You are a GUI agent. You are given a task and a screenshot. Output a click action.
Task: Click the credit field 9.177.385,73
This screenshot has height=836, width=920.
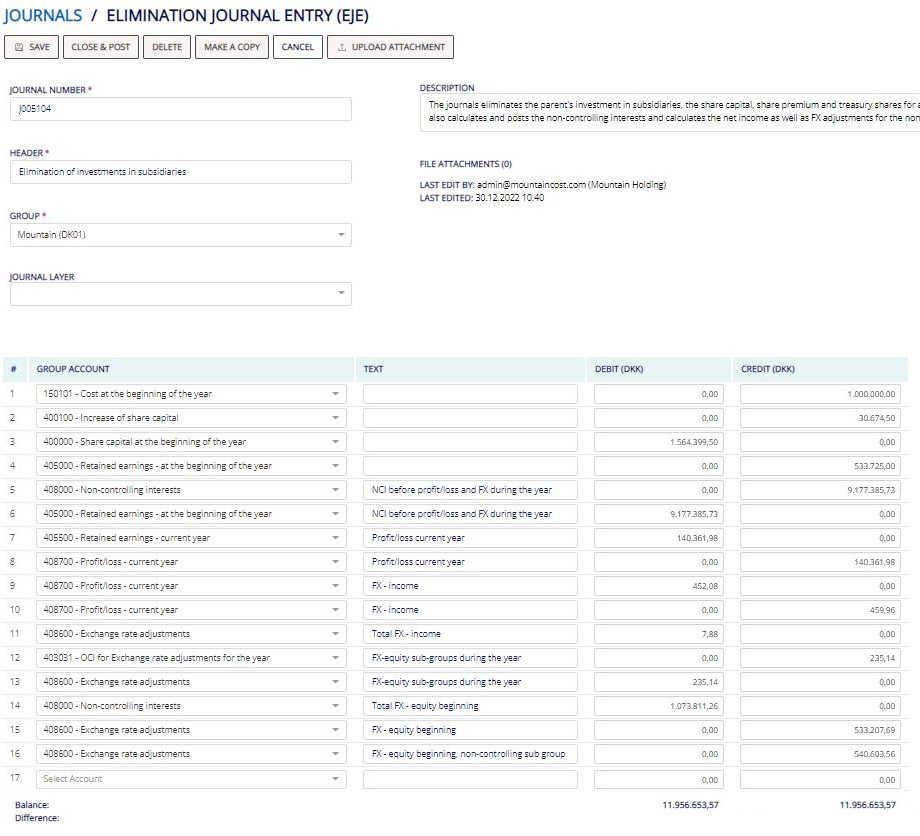[820, 490]
